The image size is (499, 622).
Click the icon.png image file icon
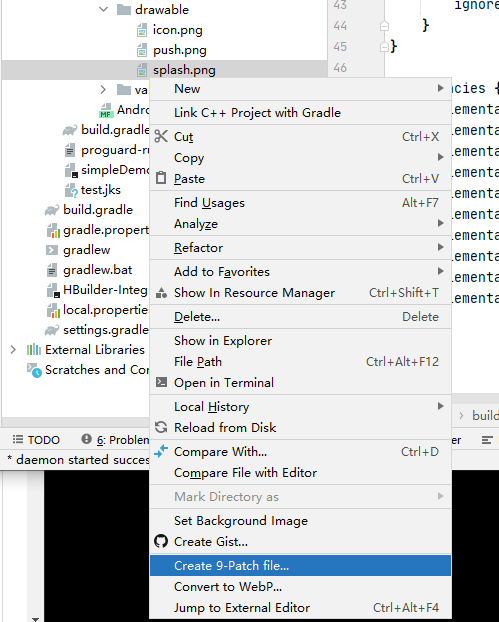coord(142,30)
